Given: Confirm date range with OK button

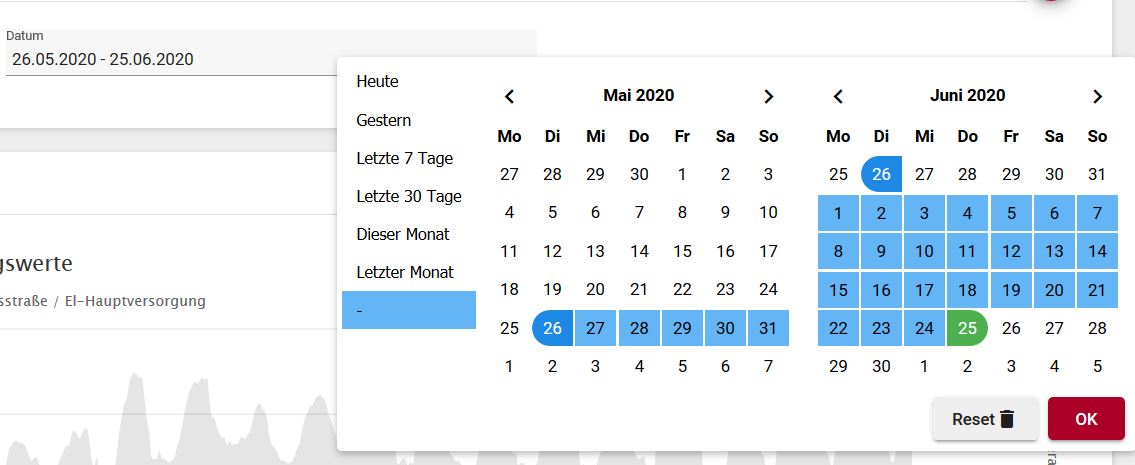Looking at the screenshot, I should click(1086, 419).
